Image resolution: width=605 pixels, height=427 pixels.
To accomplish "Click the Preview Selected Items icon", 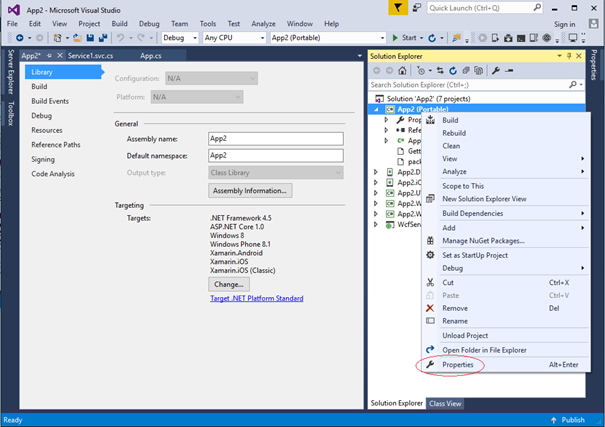I will tap(509, 71).
